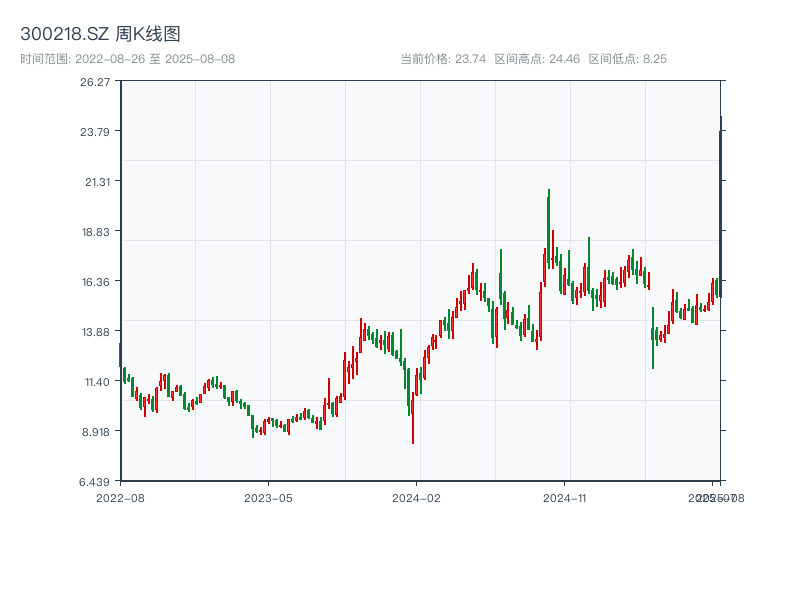The width and height of the screenshot is (800, 600).
Task: Click the 21.31 y-axis label
Action: click(95, 182)
